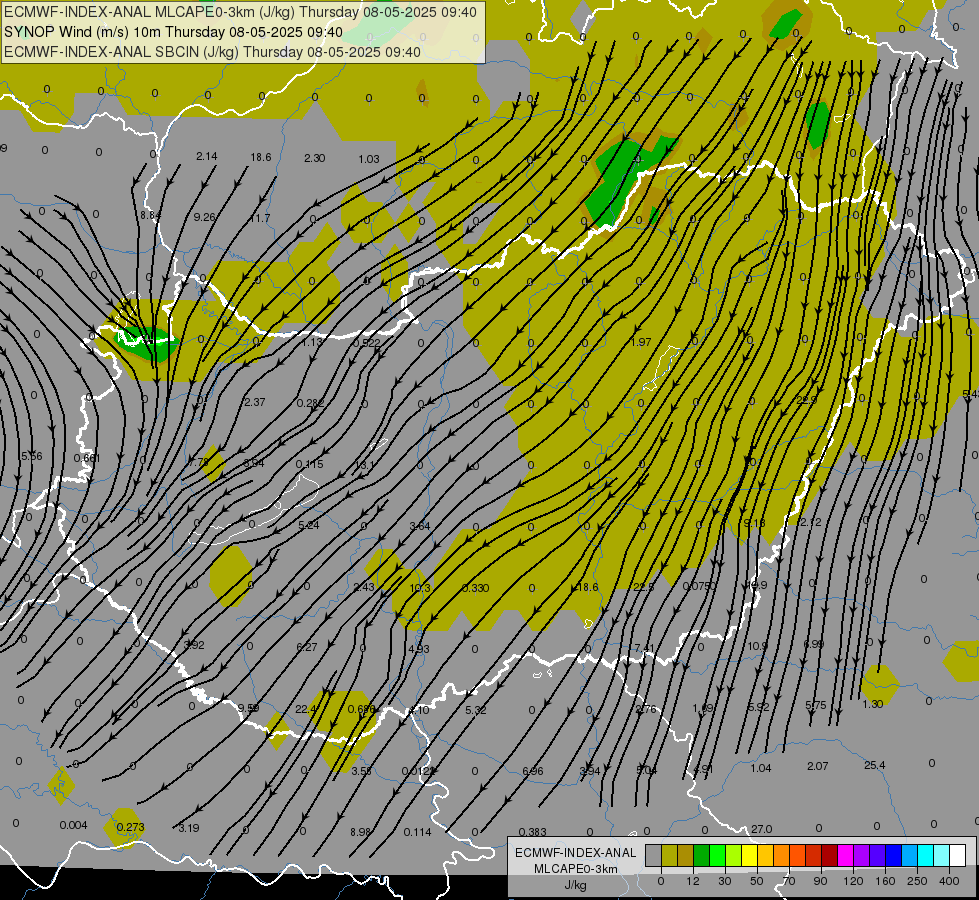Click the map value '25.4'

pyautogui.click(x=874, y=765)
